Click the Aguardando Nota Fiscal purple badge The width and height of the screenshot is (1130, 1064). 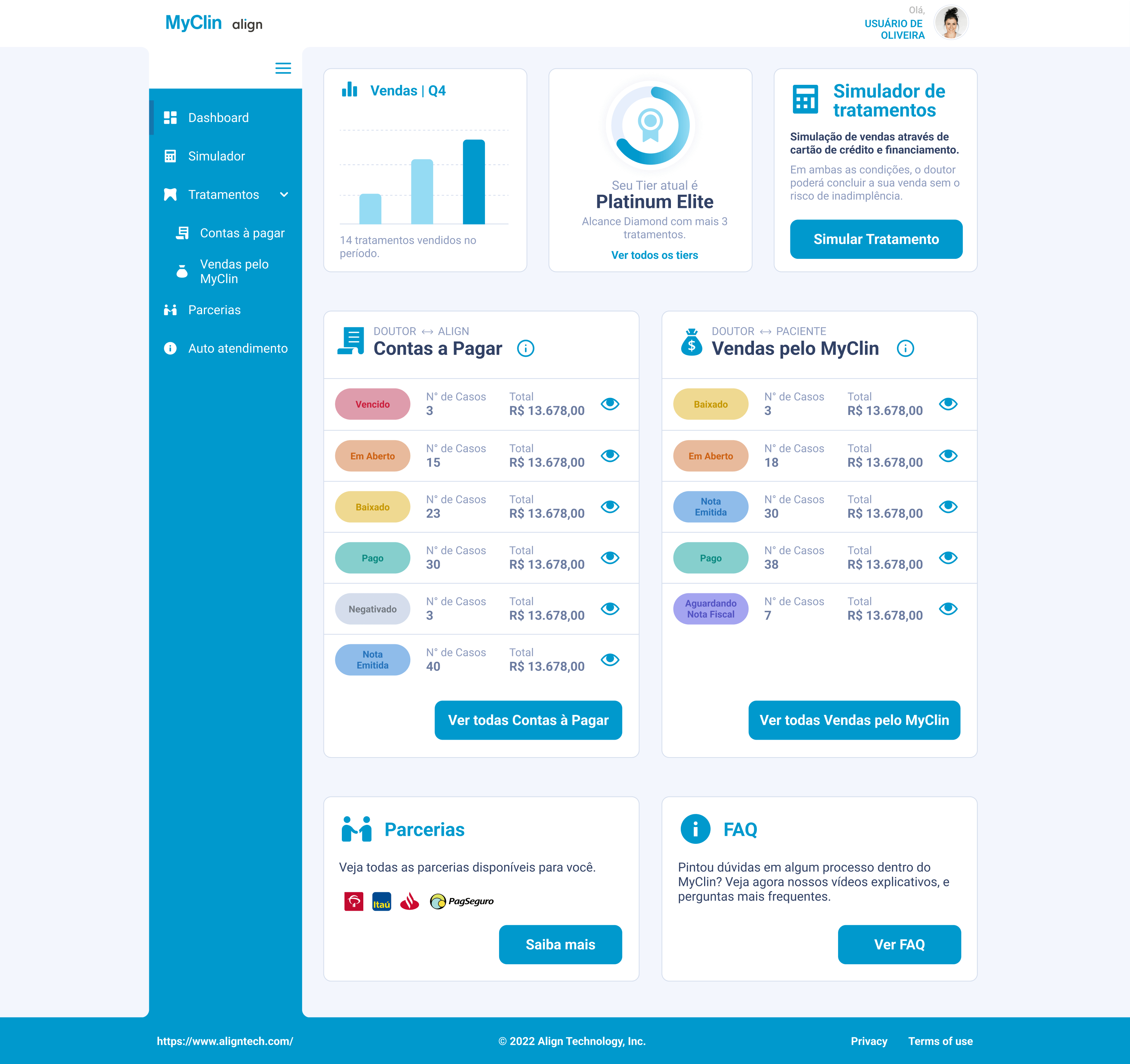(x=711, y=609)
